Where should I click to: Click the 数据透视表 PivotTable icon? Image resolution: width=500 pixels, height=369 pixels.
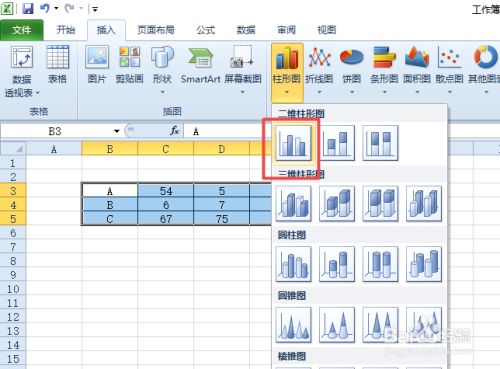pos(22,57)
